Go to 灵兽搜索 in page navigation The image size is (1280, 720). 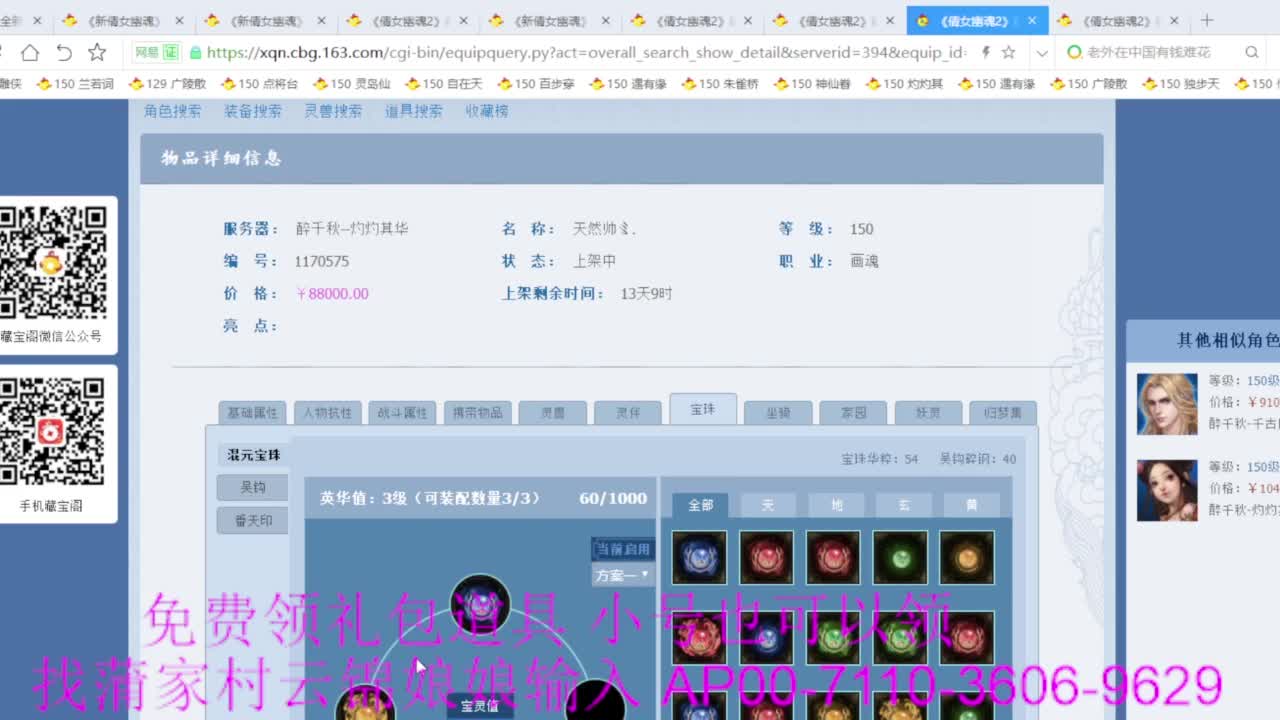[333, 111]
